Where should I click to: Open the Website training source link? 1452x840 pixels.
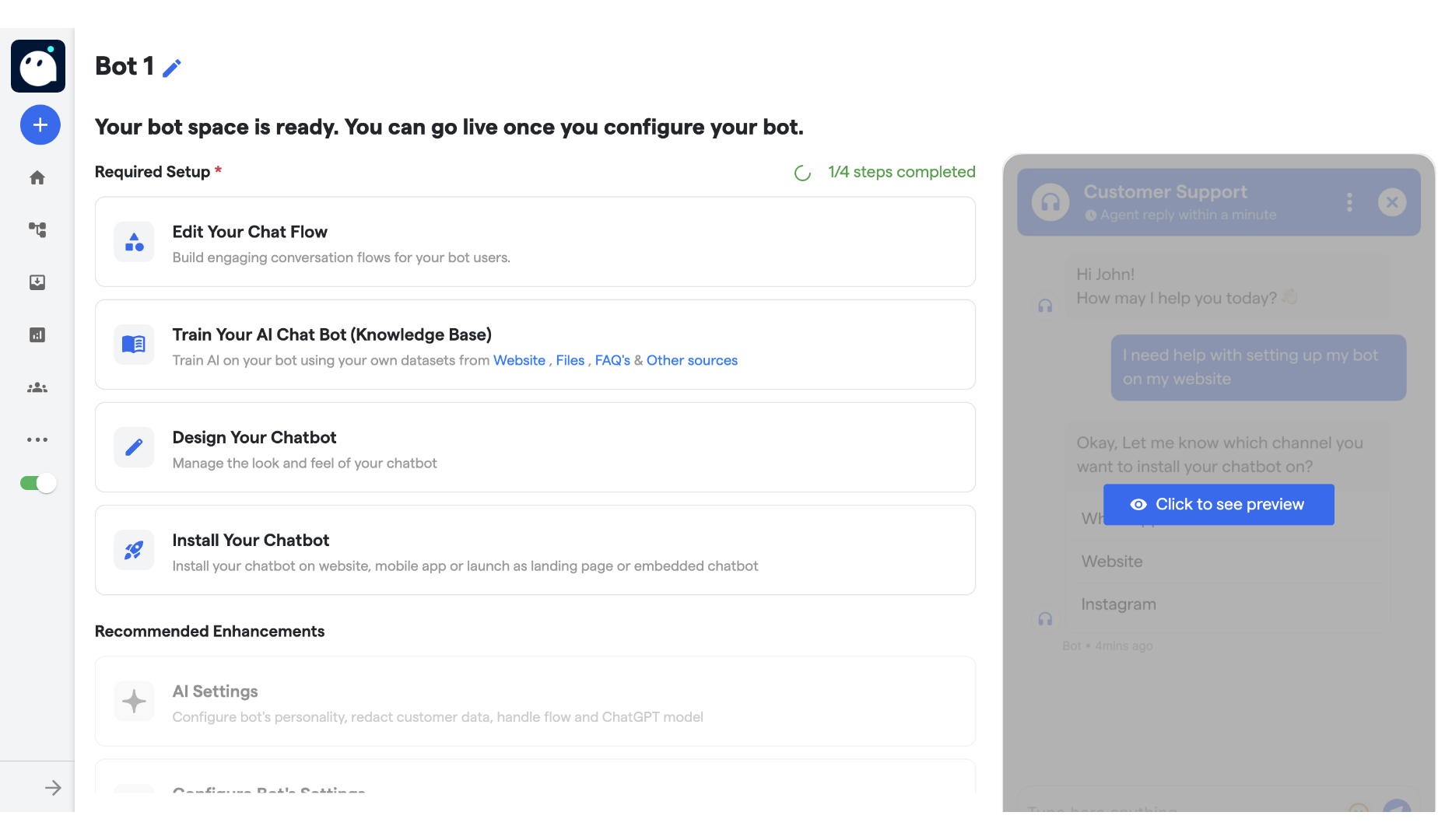pyautogui.click(x=519, y=360)
